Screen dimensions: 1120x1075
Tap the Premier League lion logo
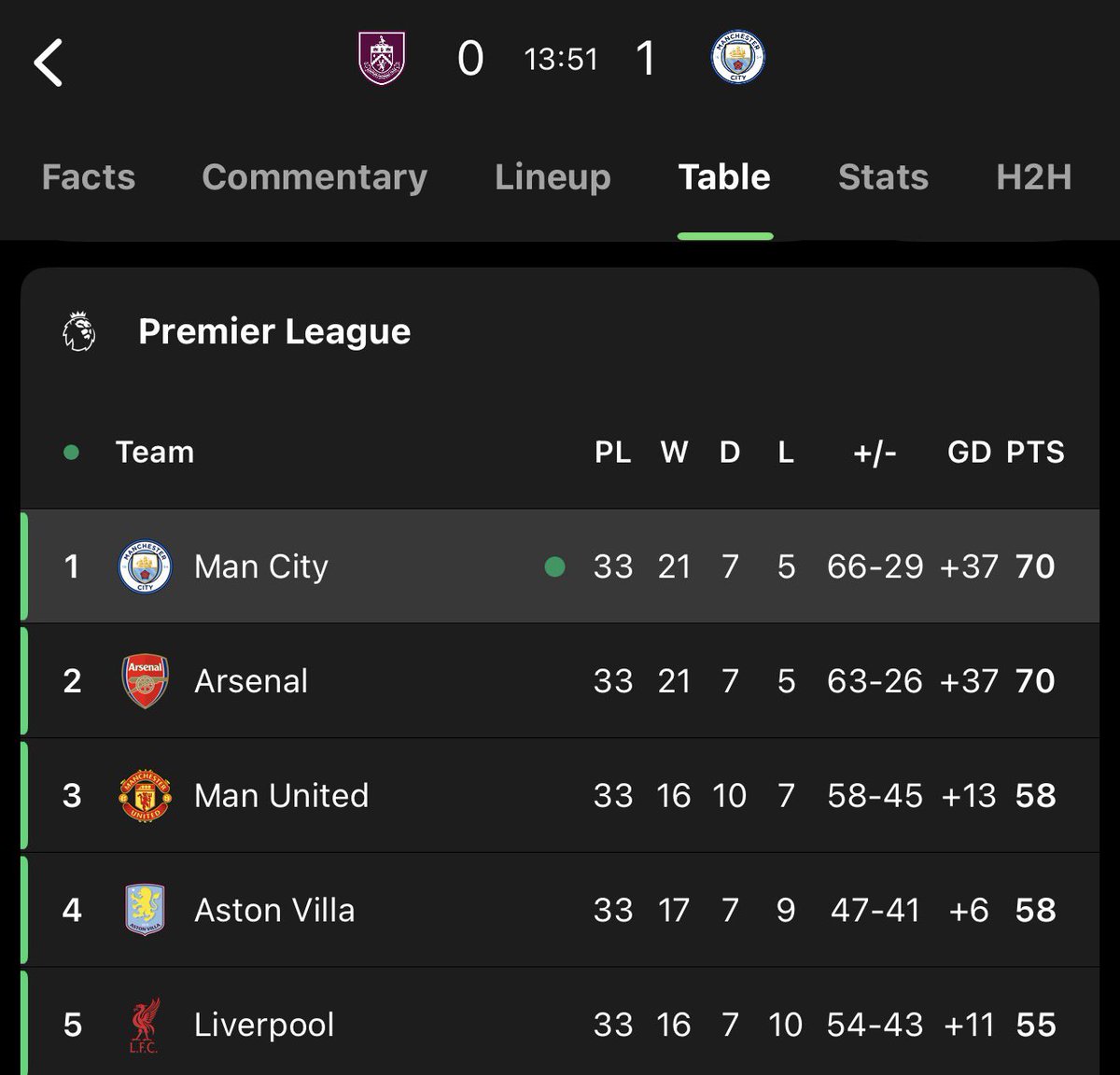pyautogui.click(x=79, y=332)
